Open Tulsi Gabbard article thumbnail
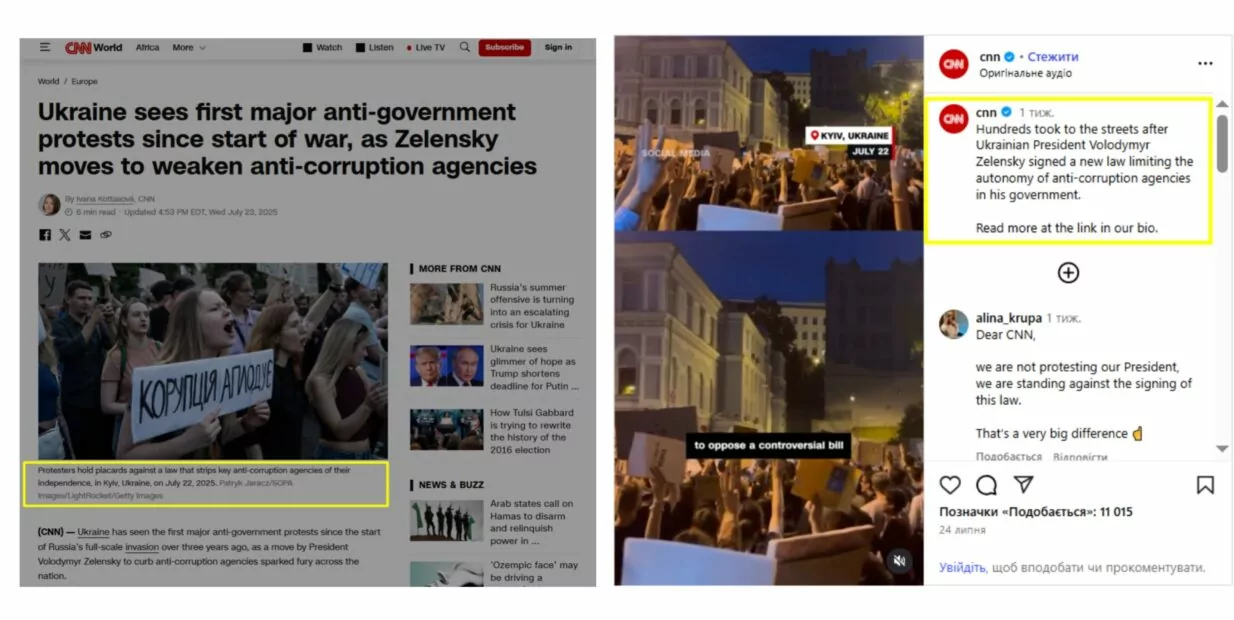 tap(446, 429)
